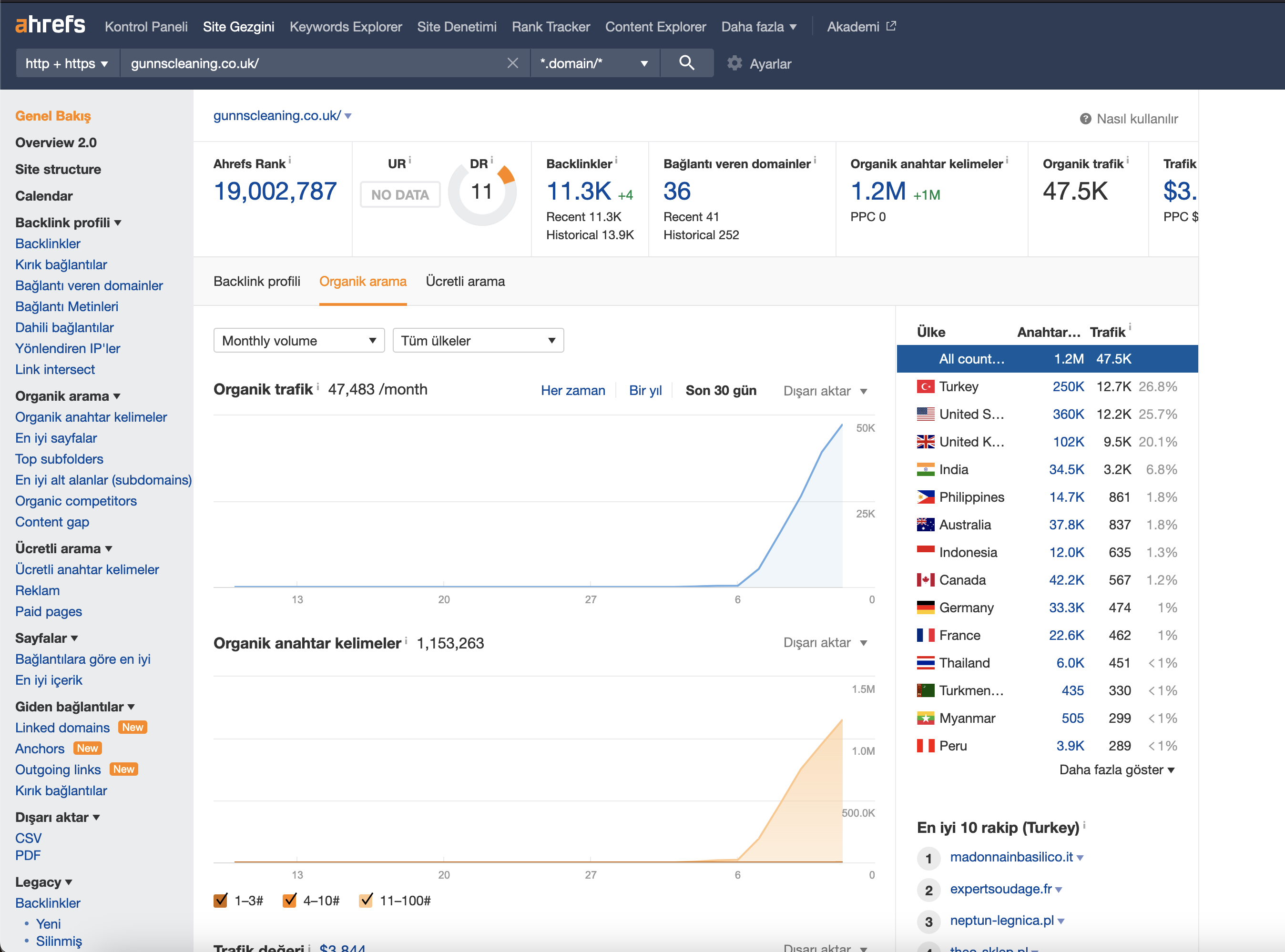Viewport: 1285px width, 952px height.
Task: Open Ayarlar settings gear icon
Action: [734, 63]
